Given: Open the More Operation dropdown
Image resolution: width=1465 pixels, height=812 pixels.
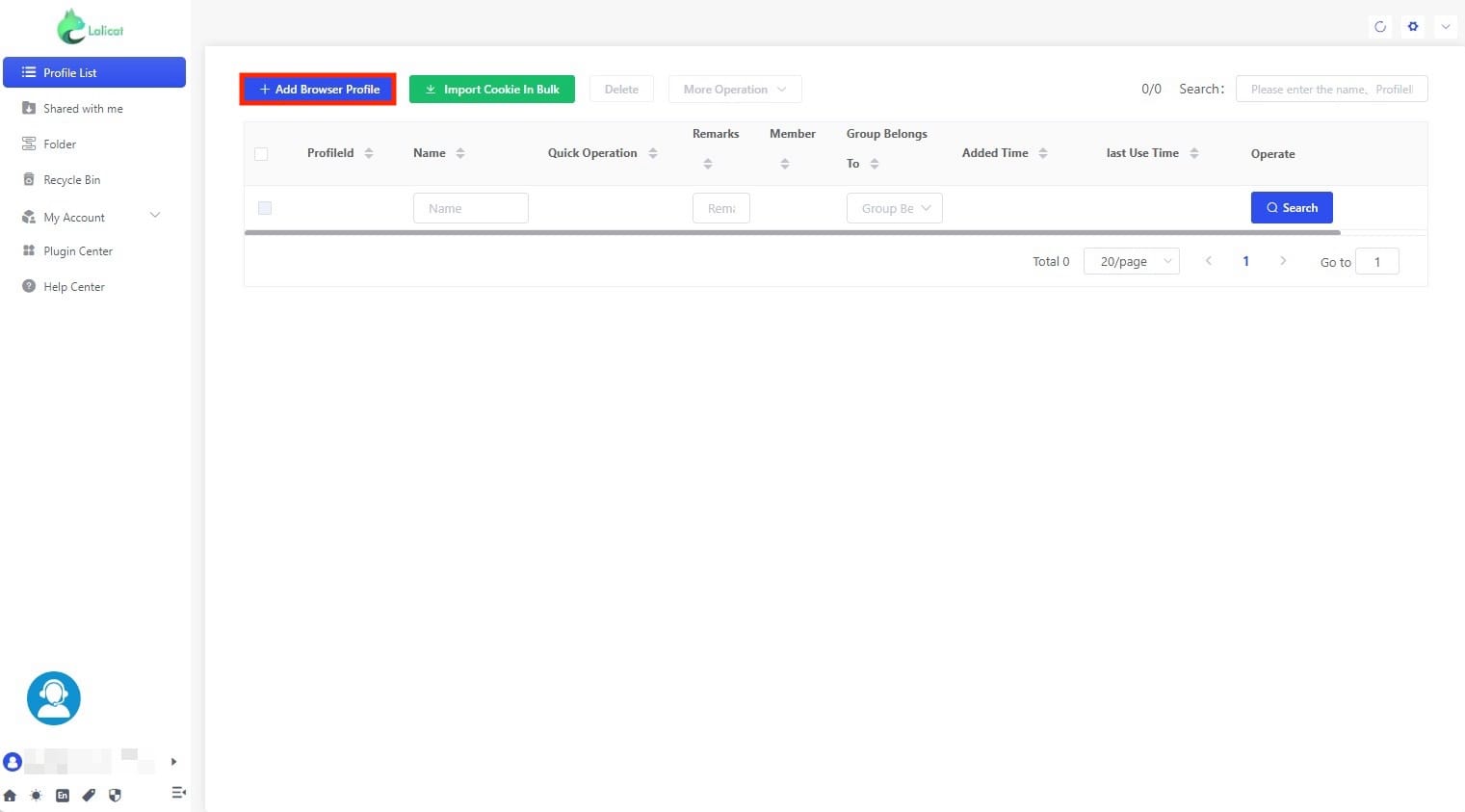Looking at the screenshot, I should (x=734, y=89).
